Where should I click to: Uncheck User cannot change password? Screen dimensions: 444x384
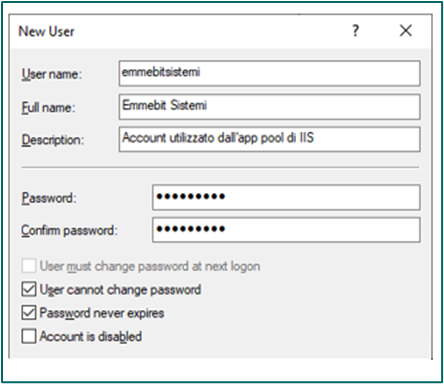pos(29,289)
